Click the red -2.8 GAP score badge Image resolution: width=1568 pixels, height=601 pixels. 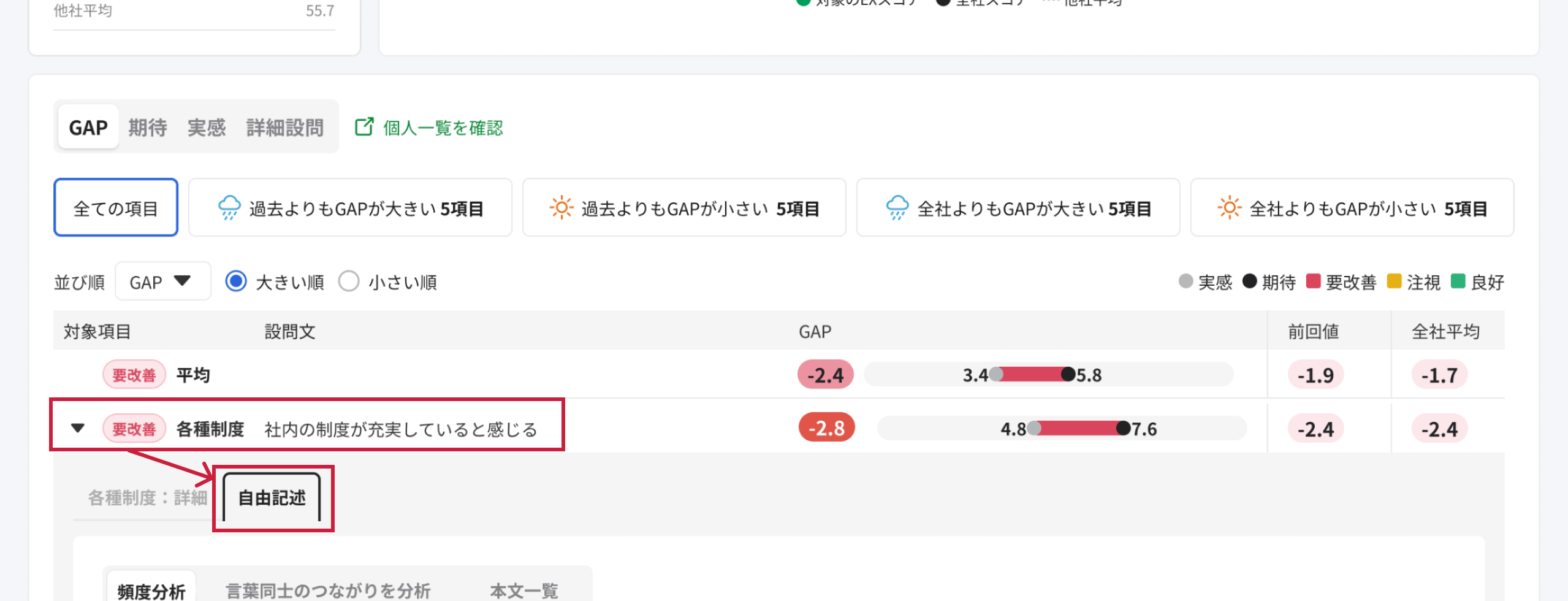(x=826, y=428)
